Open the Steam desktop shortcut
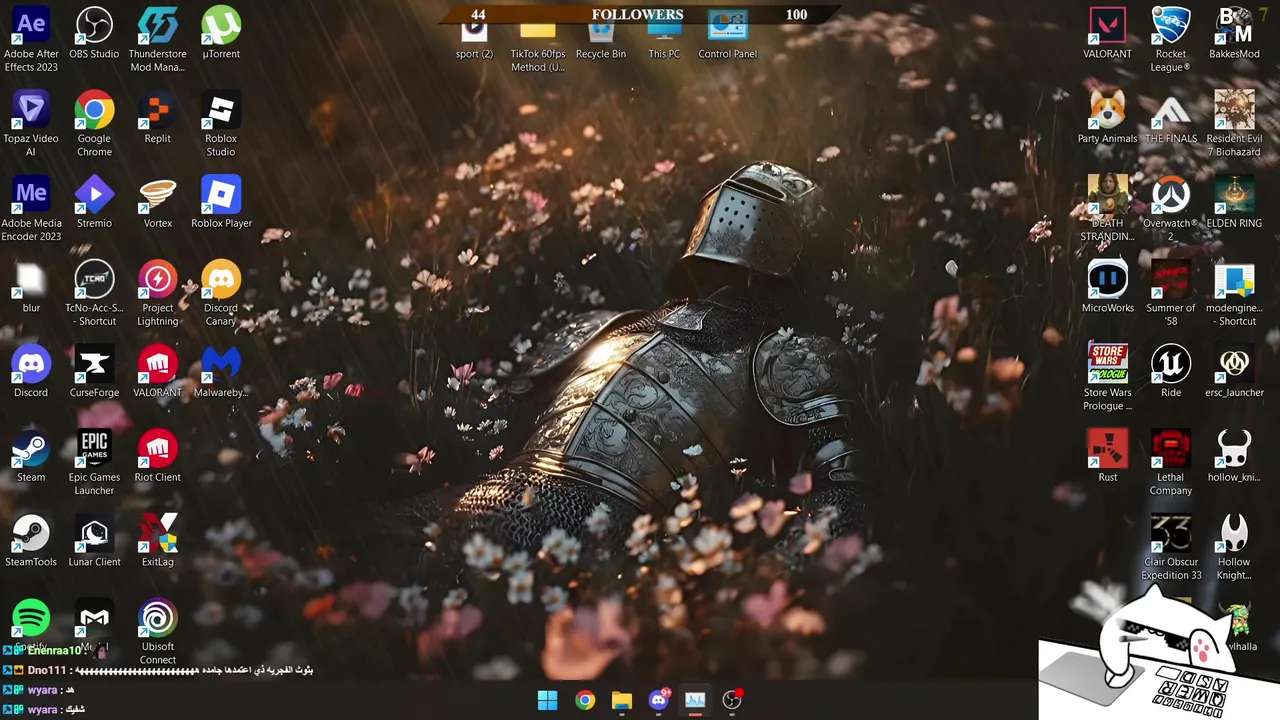Image resolution: width=1280 pixels, height=720 pixels. 31,457
